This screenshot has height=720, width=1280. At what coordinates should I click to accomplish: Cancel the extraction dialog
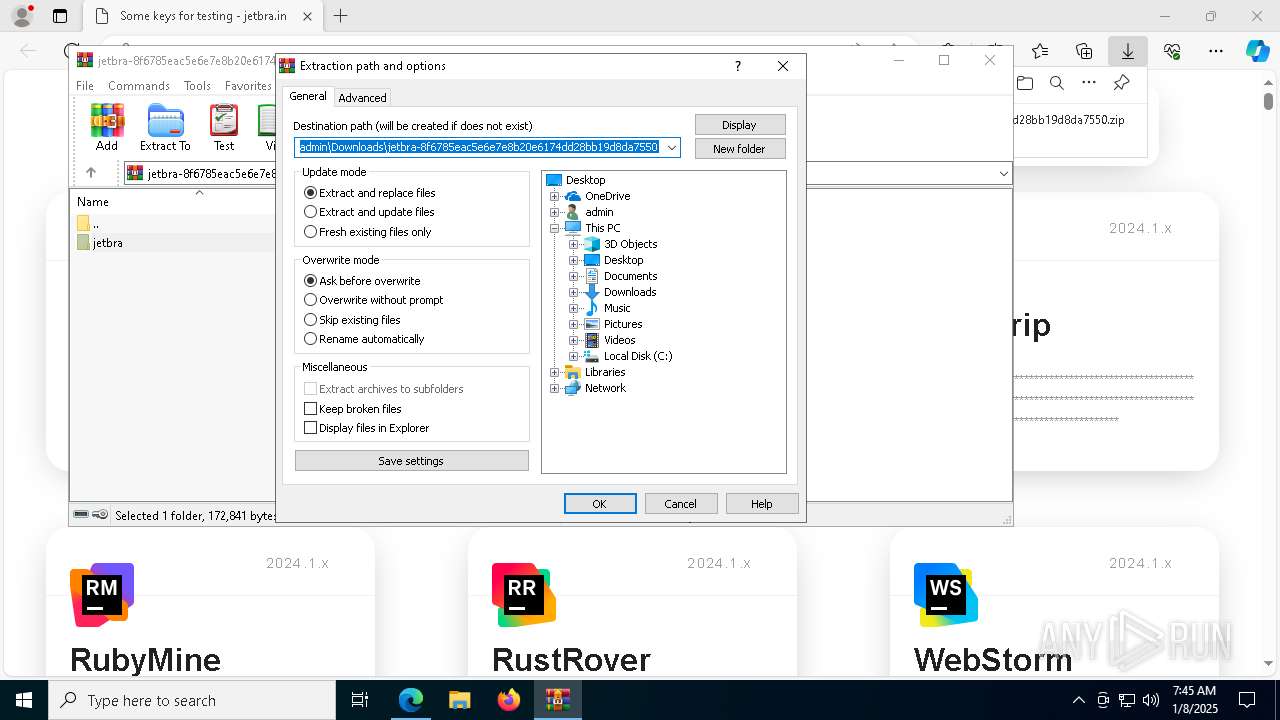(681, 504)
